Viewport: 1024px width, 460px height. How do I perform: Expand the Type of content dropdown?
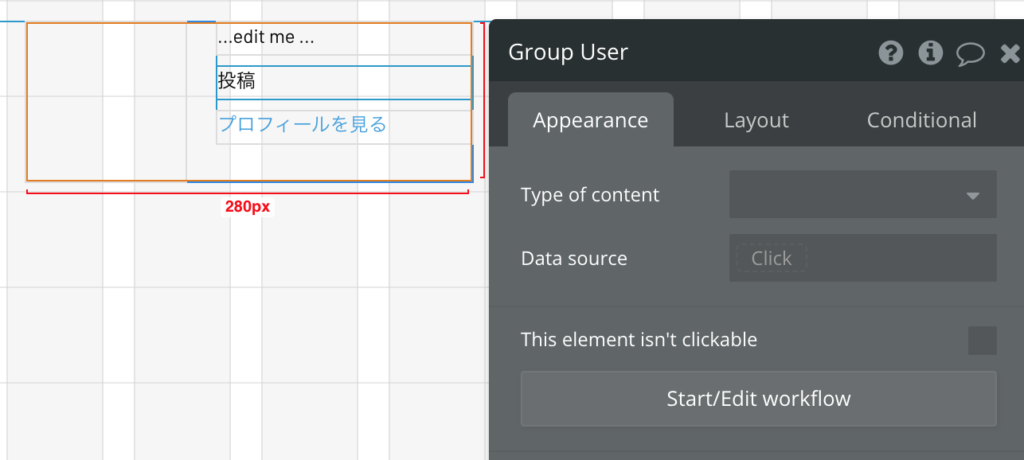[863, 194]
